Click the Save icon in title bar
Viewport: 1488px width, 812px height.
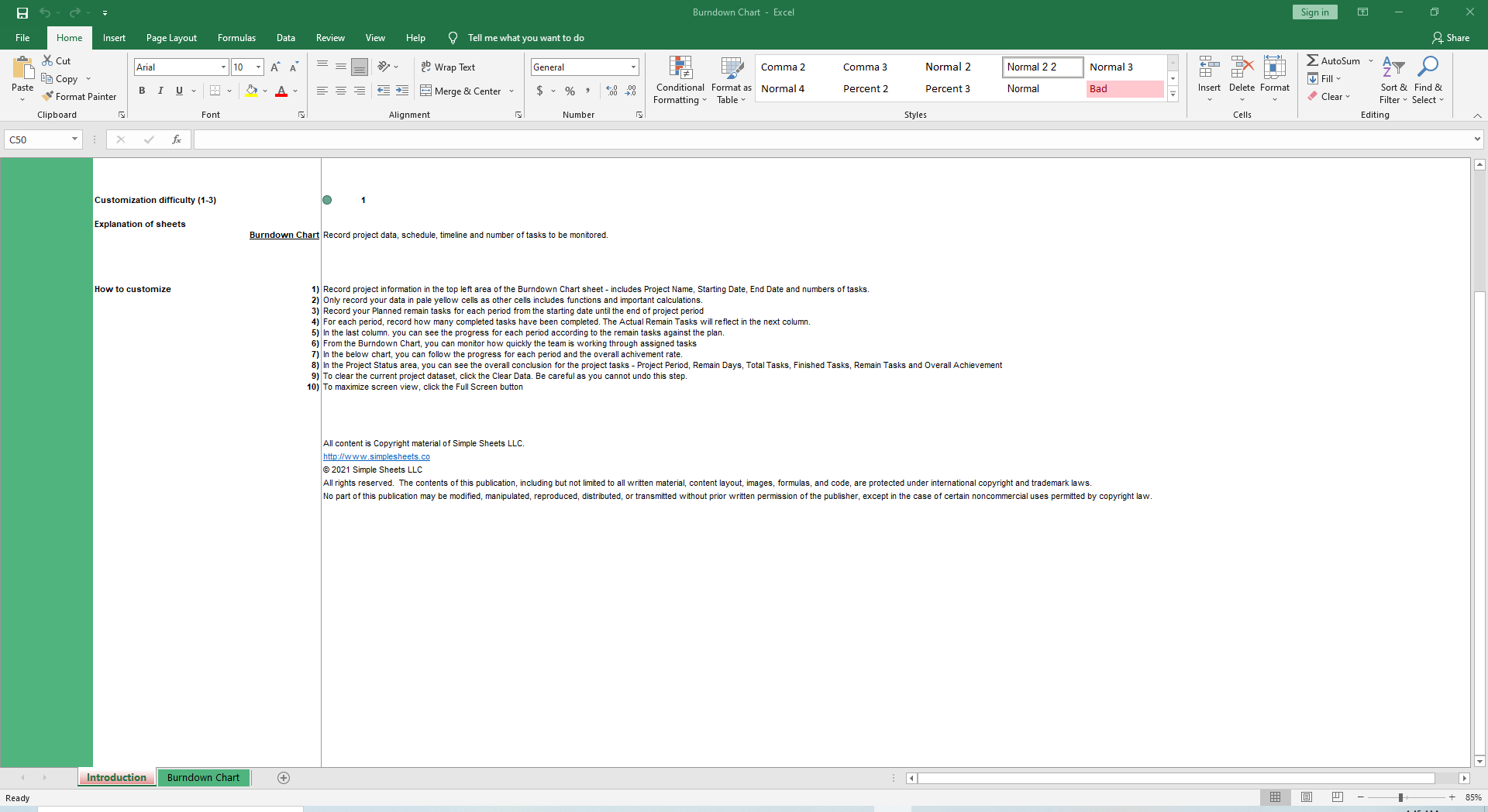tap(22, 12)
